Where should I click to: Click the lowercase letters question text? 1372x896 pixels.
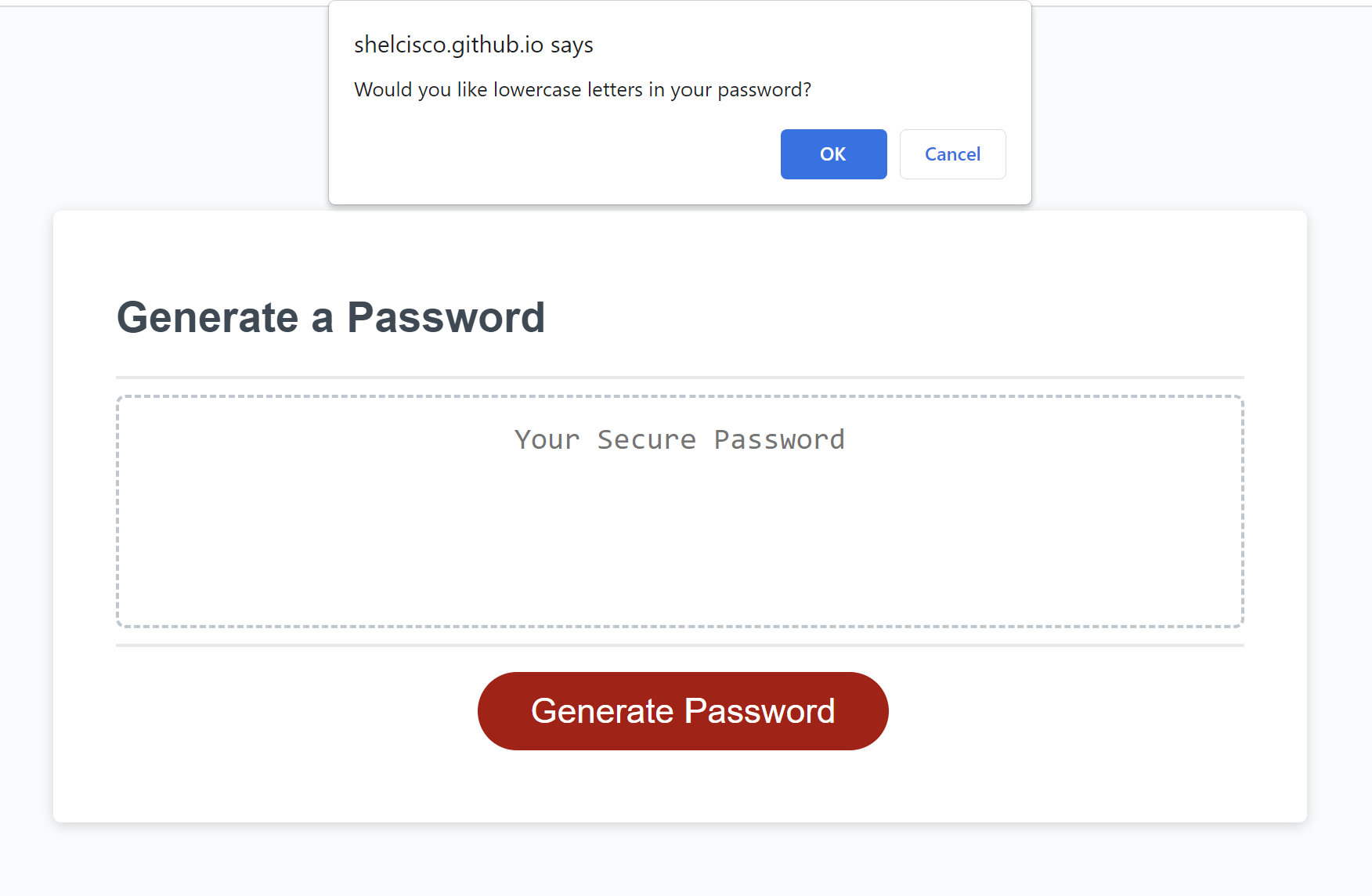tap(583, 89)
